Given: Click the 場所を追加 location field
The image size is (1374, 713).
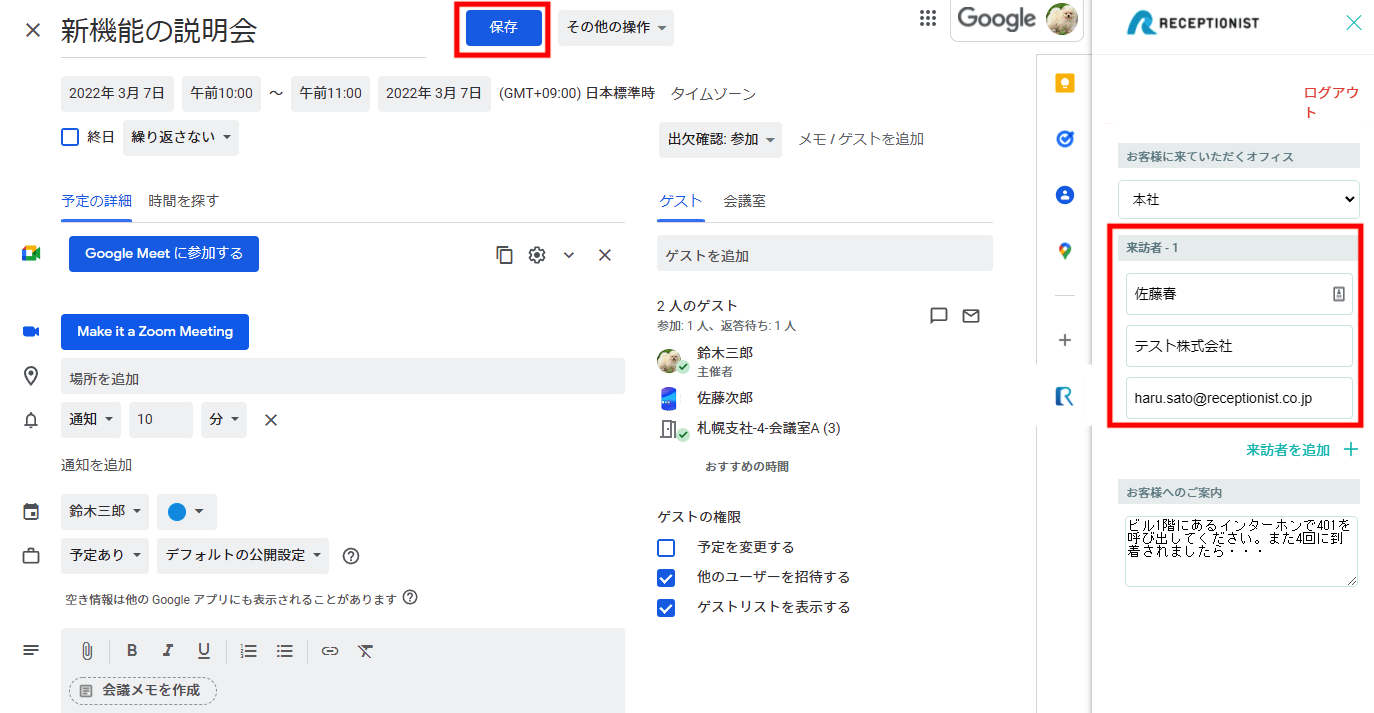Looking at the screenshot, I should pos(343,376).
